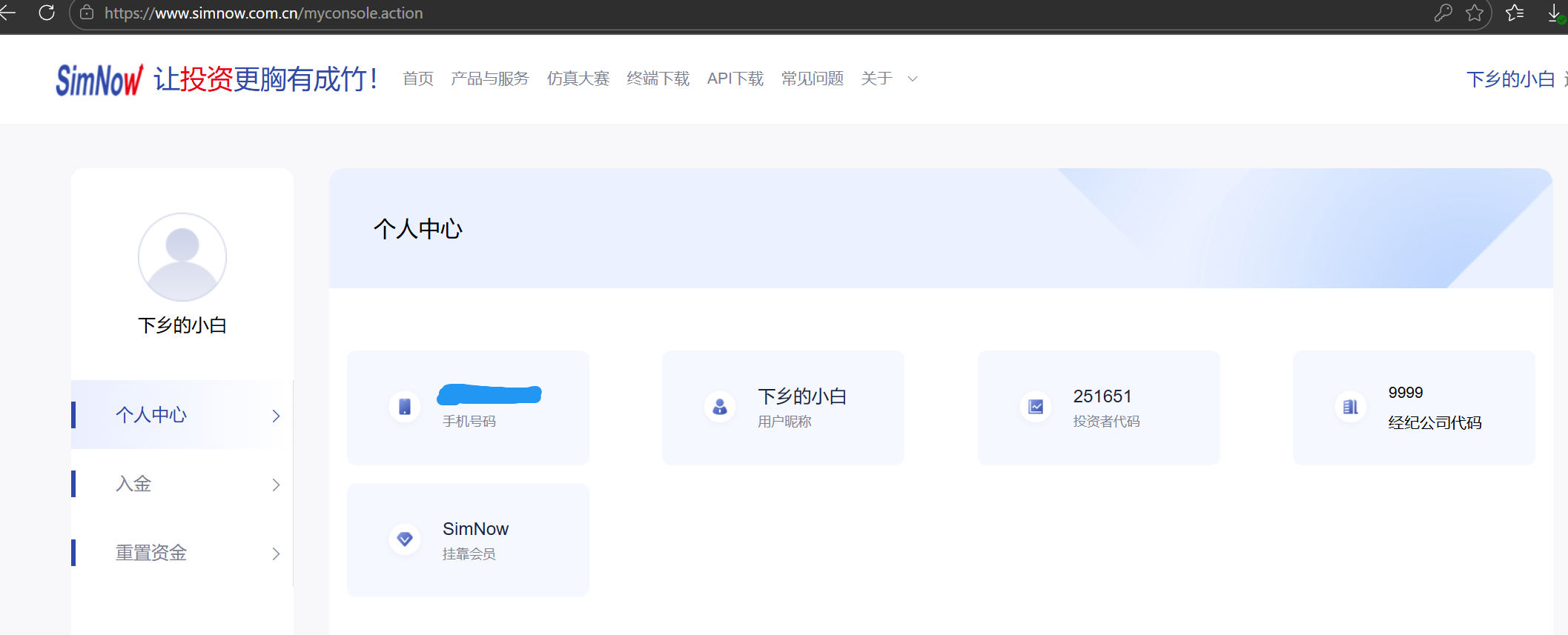This screenshot has width=1568, height=635.
Task: Click the phone number card icon
Action: 405,407
